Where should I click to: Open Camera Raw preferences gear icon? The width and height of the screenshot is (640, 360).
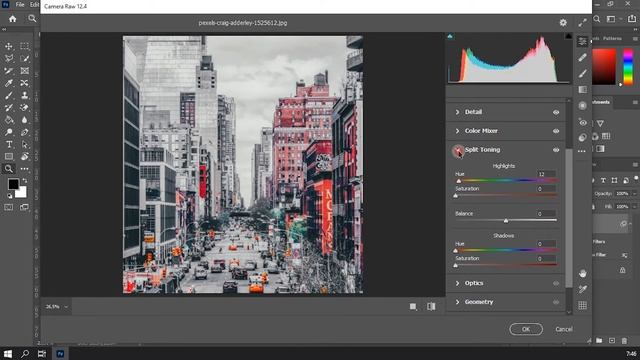(563, 23)
